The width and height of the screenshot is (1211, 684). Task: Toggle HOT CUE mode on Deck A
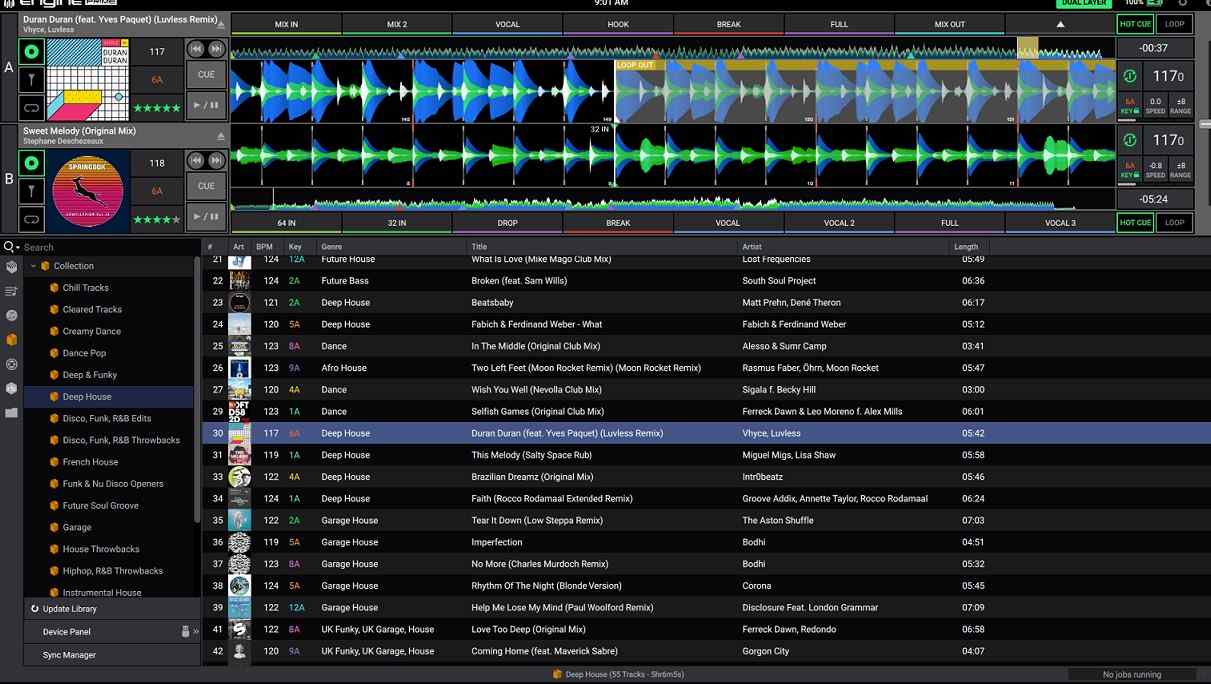pyautogui.click(x=1135, y=24)
